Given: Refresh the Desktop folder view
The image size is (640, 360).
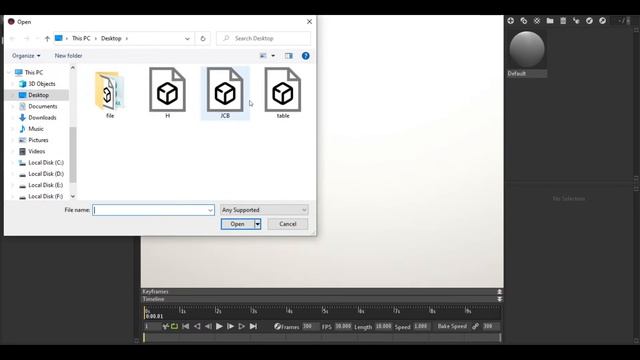Looking at the screenshot, I should click(x=203, y=38).
